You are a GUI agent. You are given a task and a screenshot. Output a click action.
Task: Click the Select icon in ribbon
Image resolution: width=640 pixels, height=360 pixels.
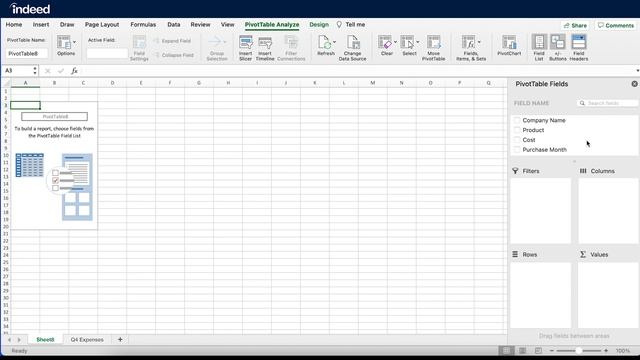[x=407, y=42]
